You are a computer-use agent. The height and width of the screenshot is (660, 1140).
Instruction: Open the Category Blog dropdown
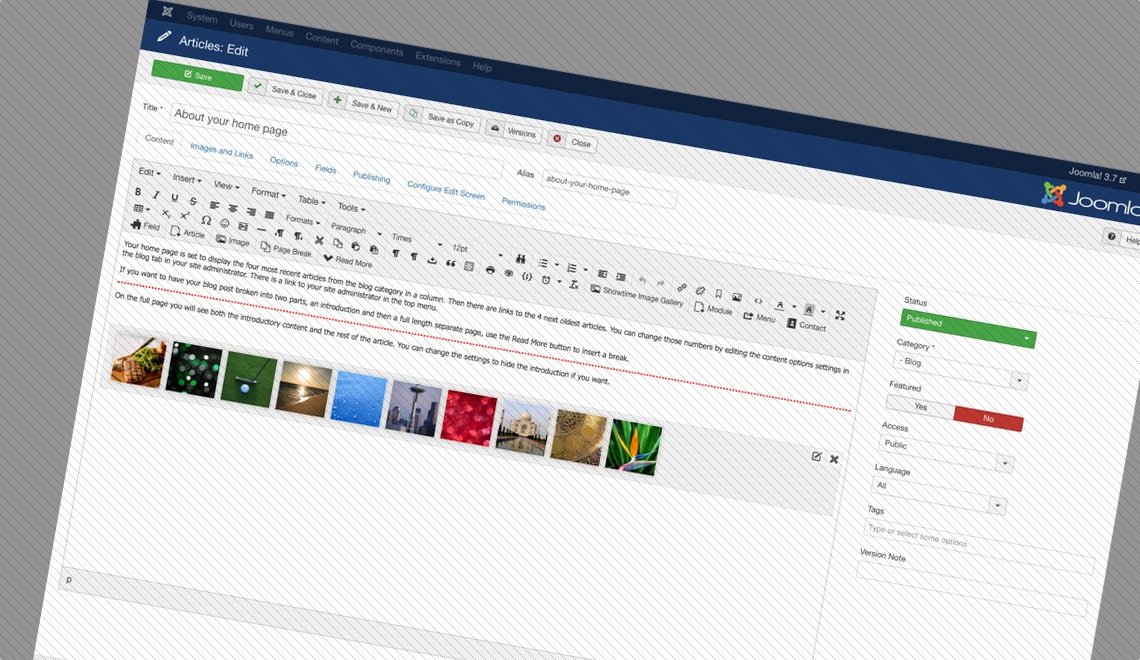pos(960,370)
